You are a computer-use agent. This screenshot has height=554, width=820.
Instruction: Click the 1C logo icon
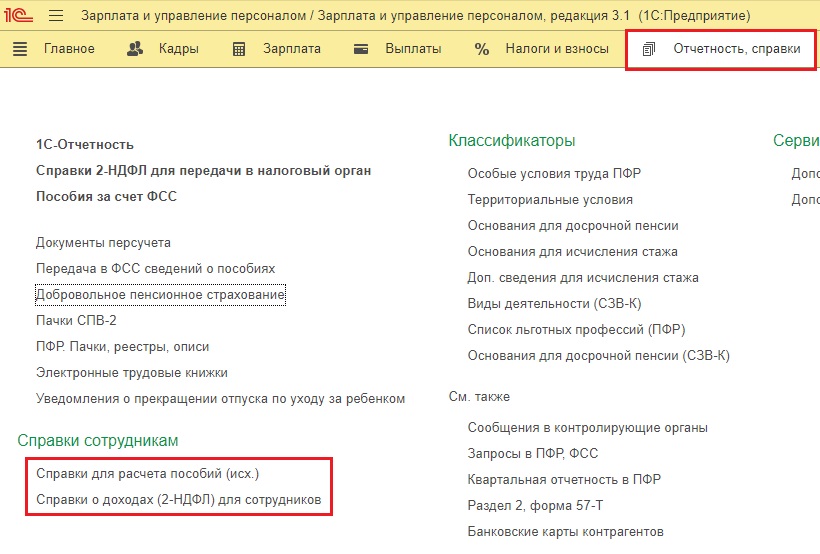pos(18,16)
